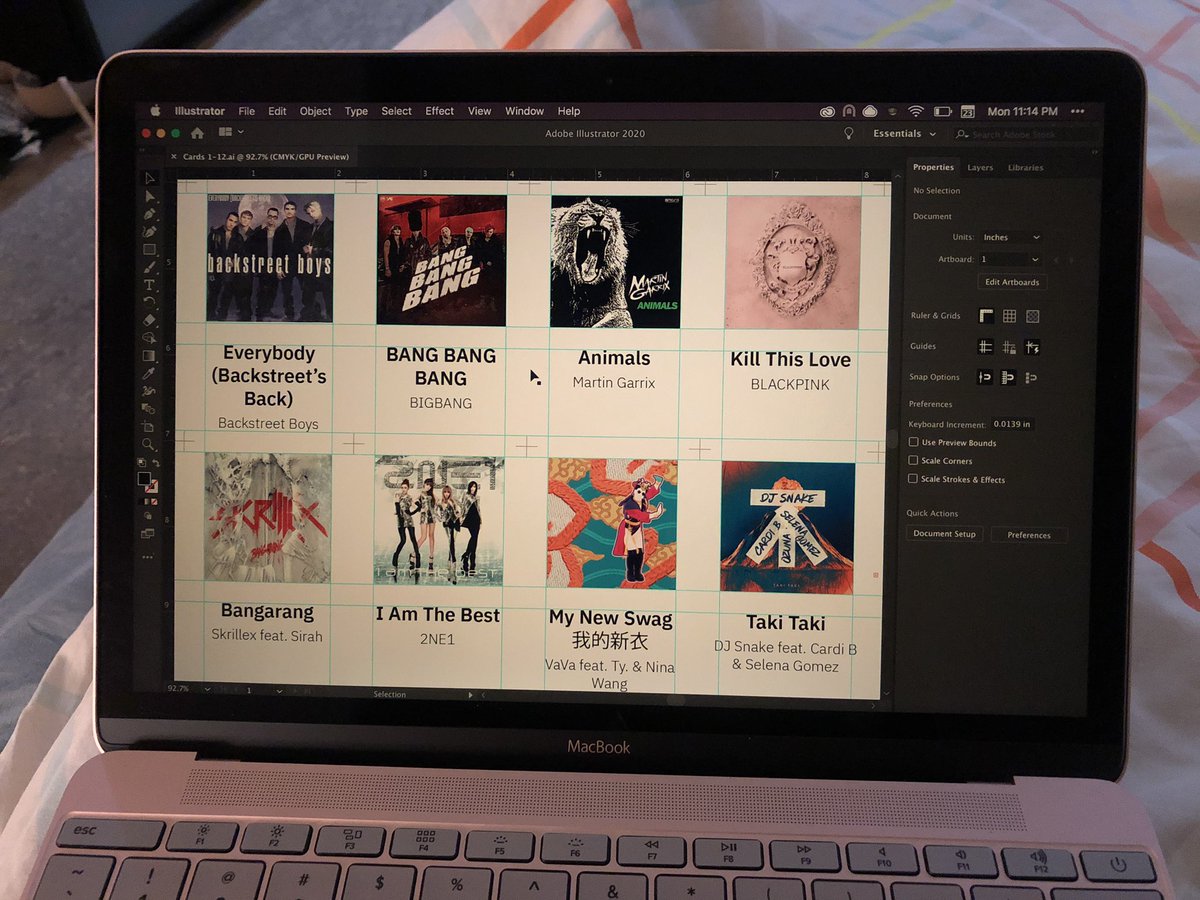This screenshot has width=1200, height=900.
Task: Switch to the Layers tab
Action: tap(980, 168)
